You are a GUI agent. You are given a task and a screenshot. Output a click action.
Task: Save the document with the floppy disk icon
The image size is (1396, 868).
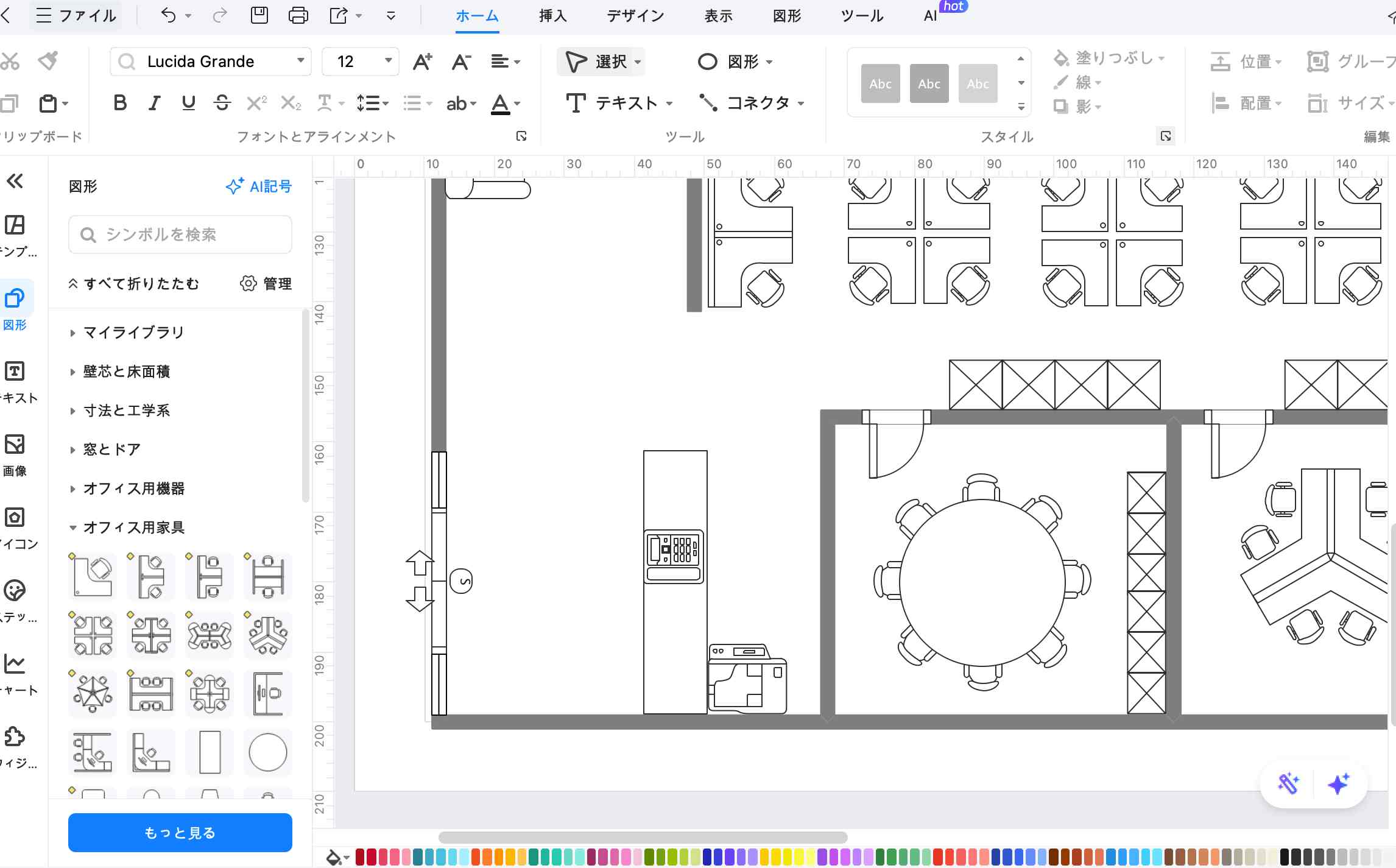click(x=259, y=15)
